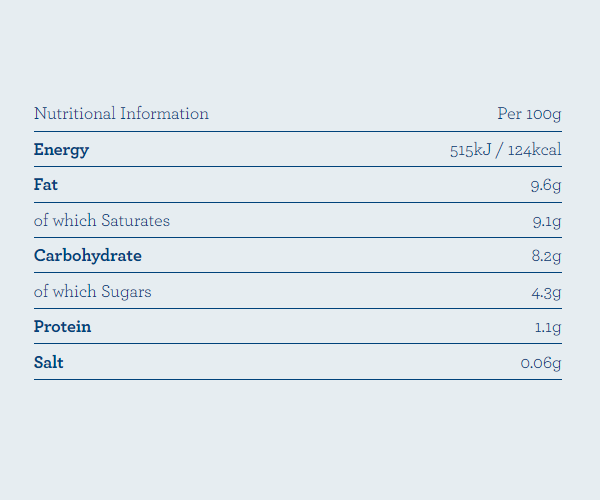Click the 9.1g saturates value
The width and height of the screenshot is (600, 500).
(x=547, y=221)
